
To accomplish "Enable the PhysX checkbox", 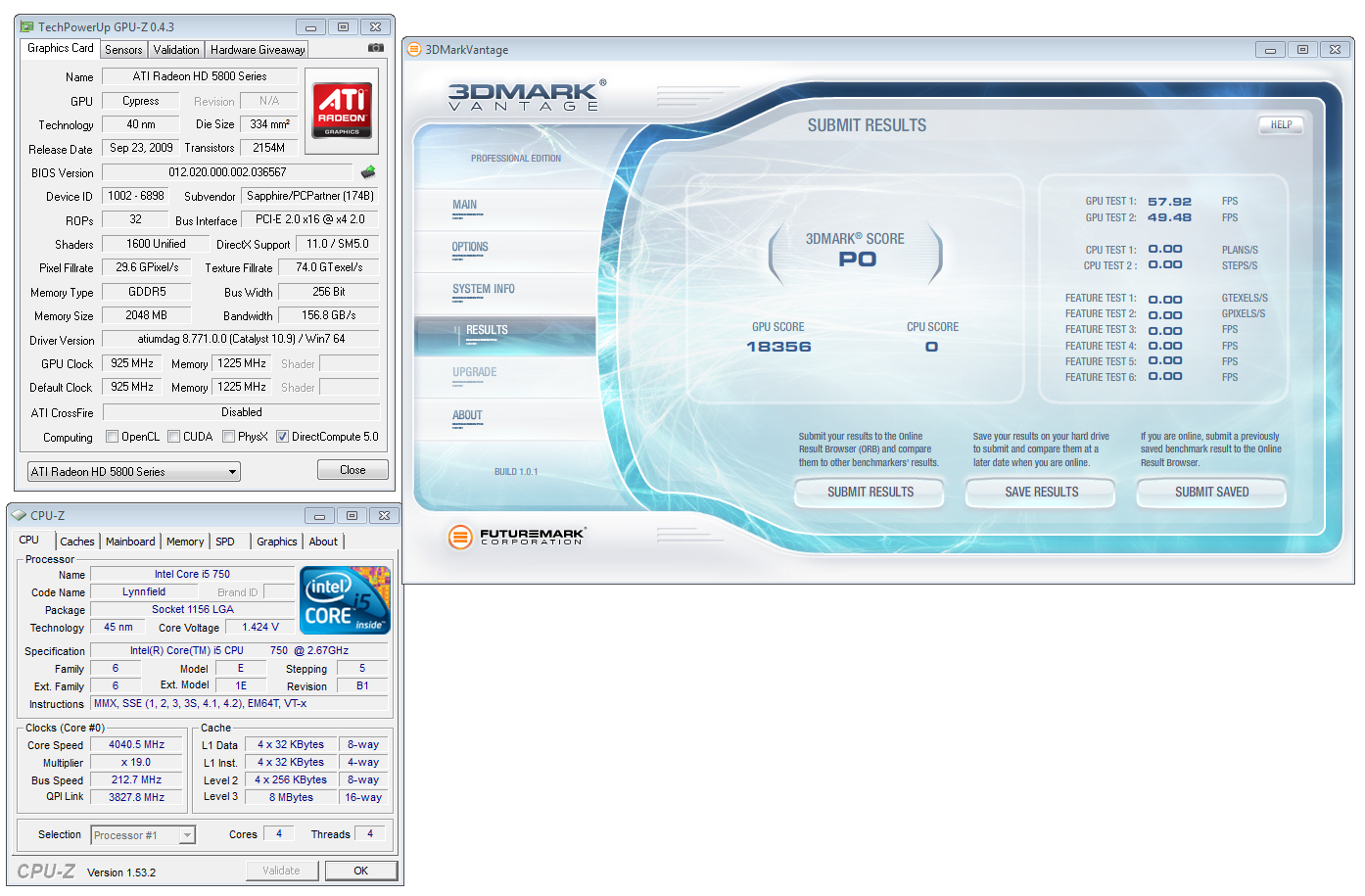I will [228, 437].
